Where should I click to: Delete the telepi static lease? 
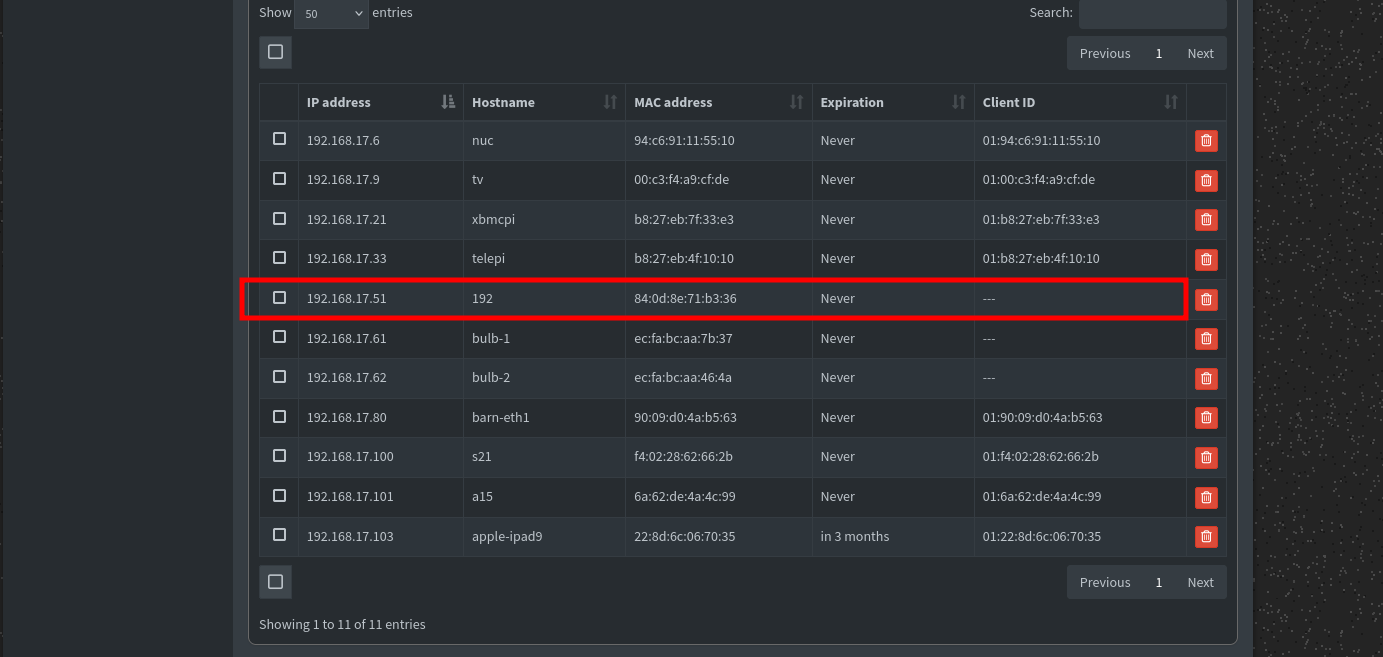coord(1206,259)
